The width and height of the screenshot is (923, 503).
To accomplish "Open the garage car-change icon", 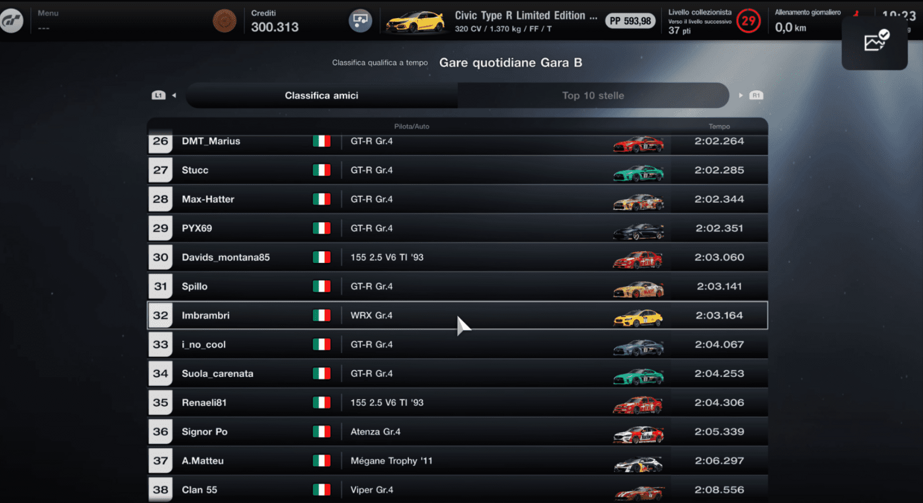I will tap(360, 21).
